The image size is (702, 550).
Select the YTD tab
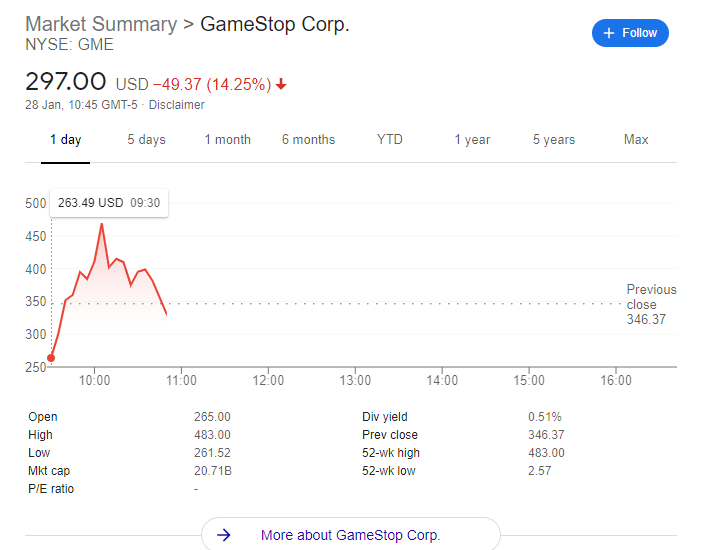click(390, 139)
